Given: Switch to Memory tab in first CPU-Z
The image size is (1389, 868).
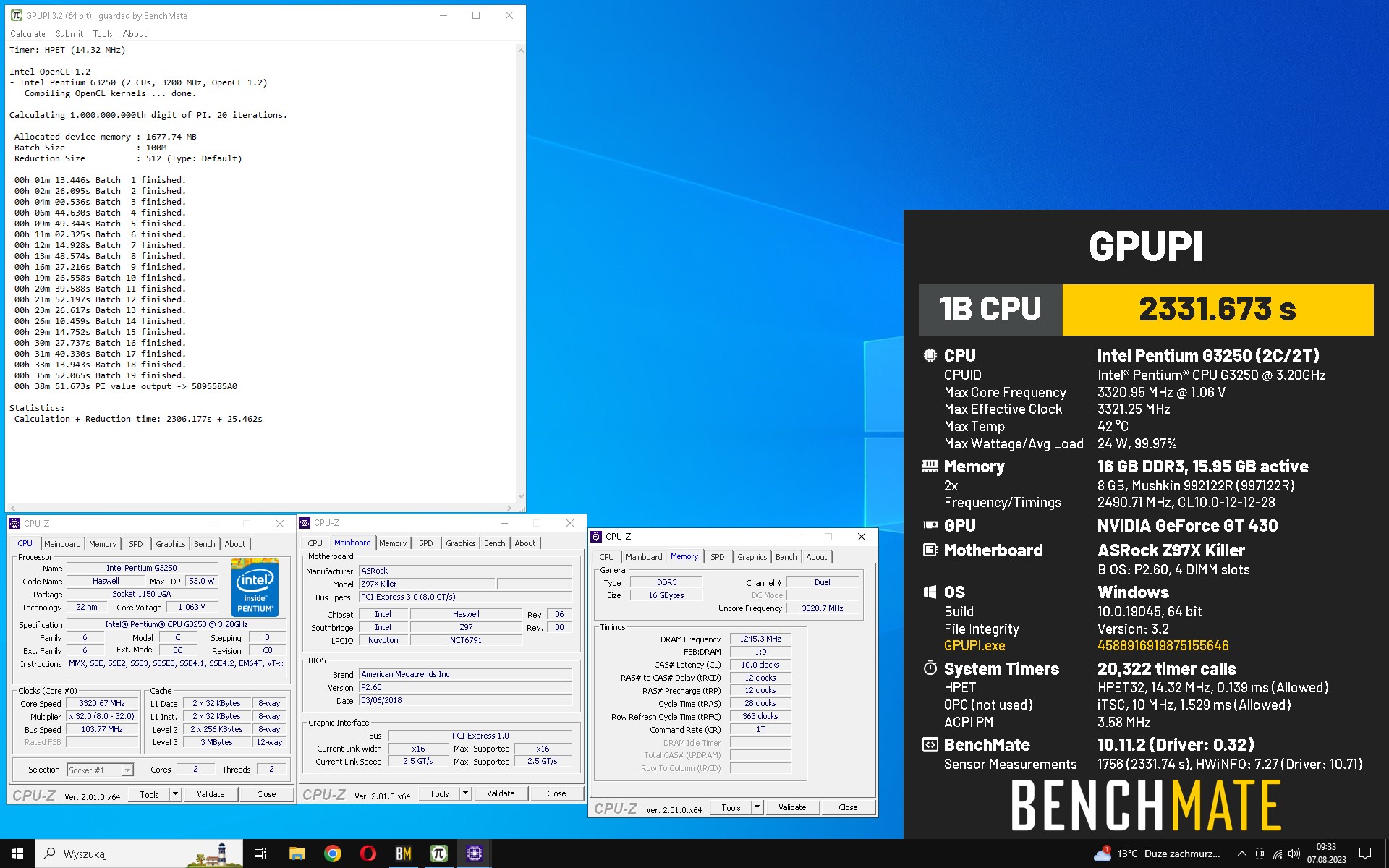Looking at the screenshot, I should pos(103,544).
